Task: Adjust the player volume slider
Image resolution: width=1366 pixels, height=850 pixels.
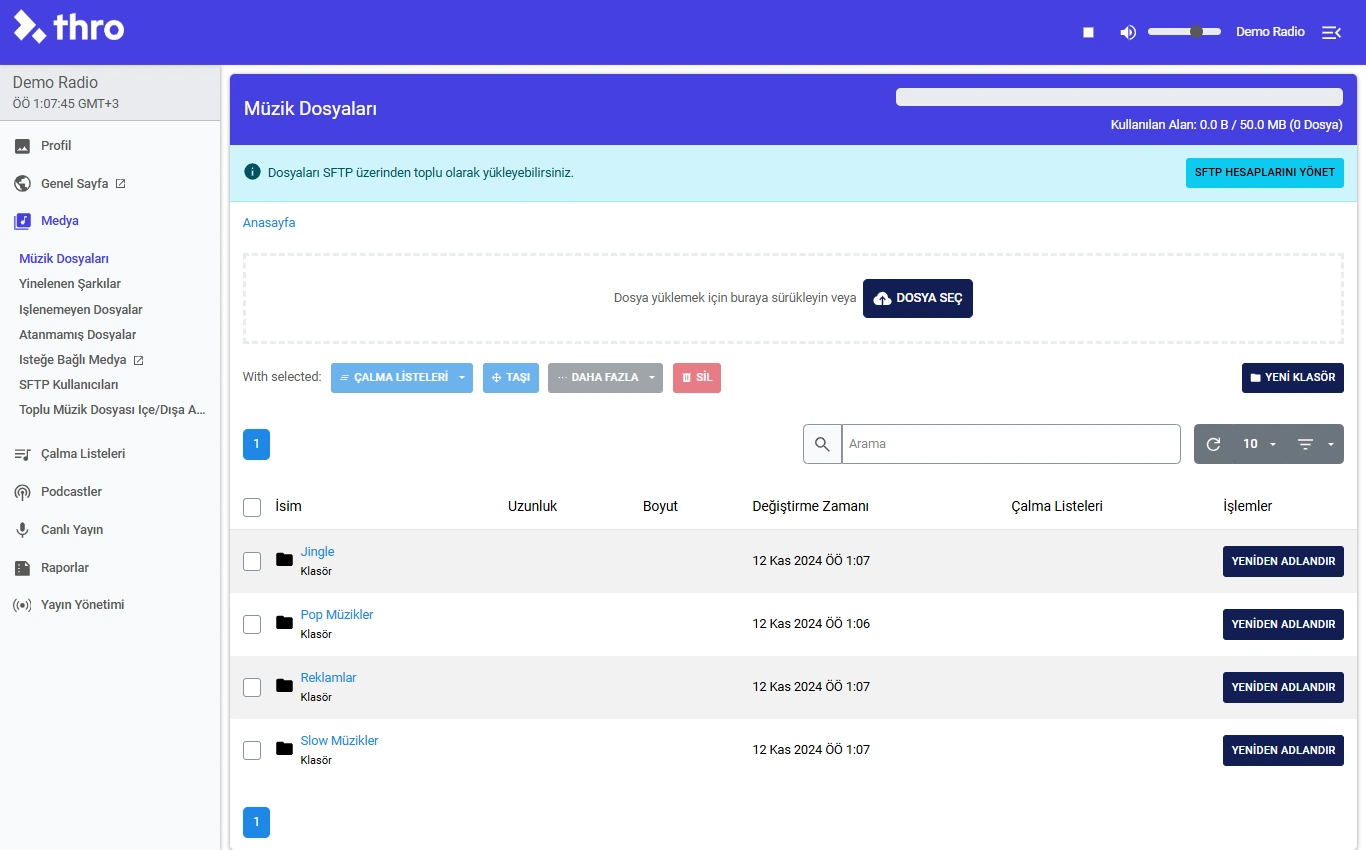Action: pyautogui.click(x=1184, y=32)
